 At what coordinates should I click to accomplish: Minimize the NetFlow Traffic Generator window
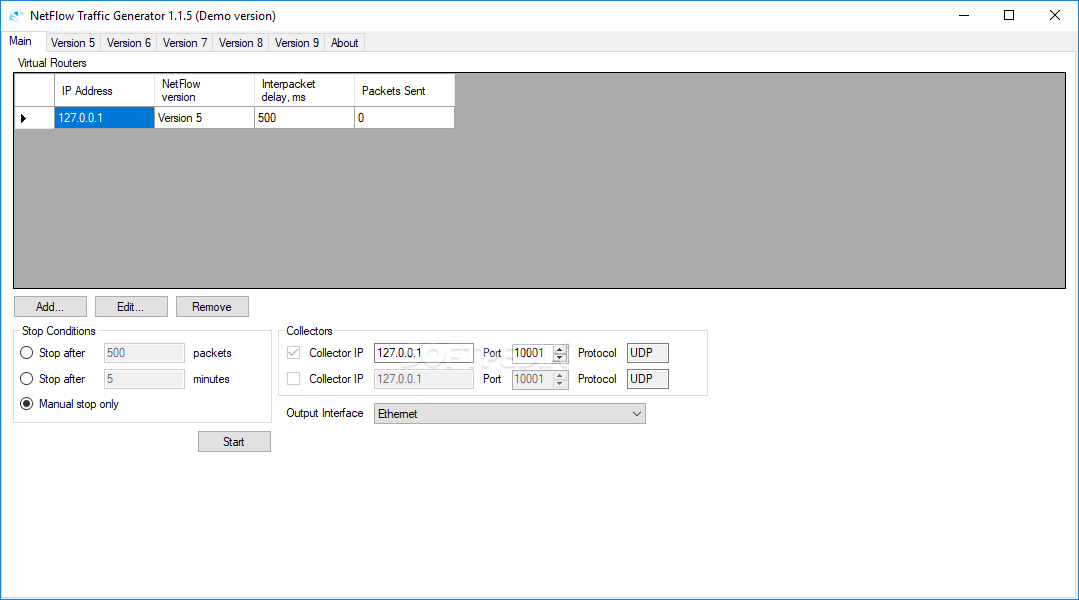[964, 15]
